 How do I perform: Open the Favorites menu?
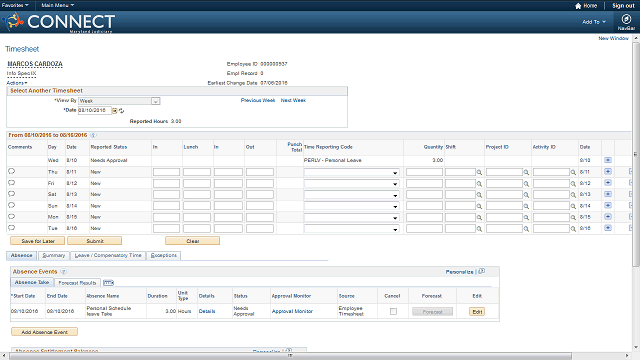click(x=15, y=5)
